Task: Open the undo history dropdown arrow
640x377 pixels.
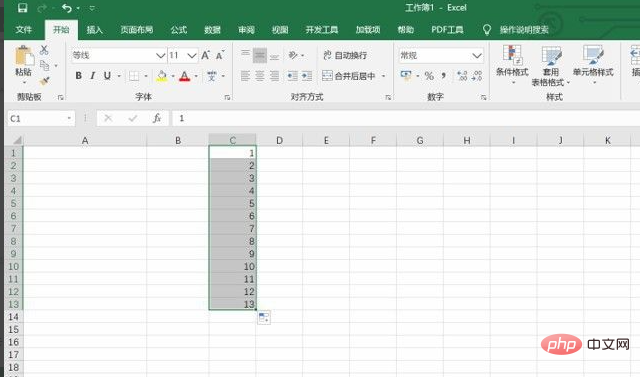Action: point(78,8)
